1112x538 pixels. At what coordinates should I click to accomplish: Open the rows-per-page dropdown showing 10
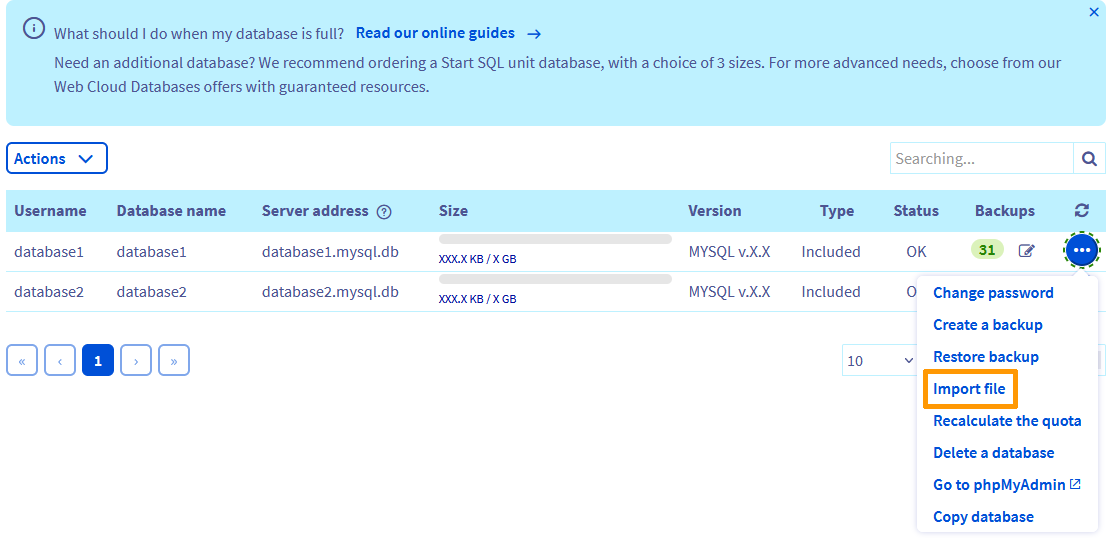click(880, 361)
